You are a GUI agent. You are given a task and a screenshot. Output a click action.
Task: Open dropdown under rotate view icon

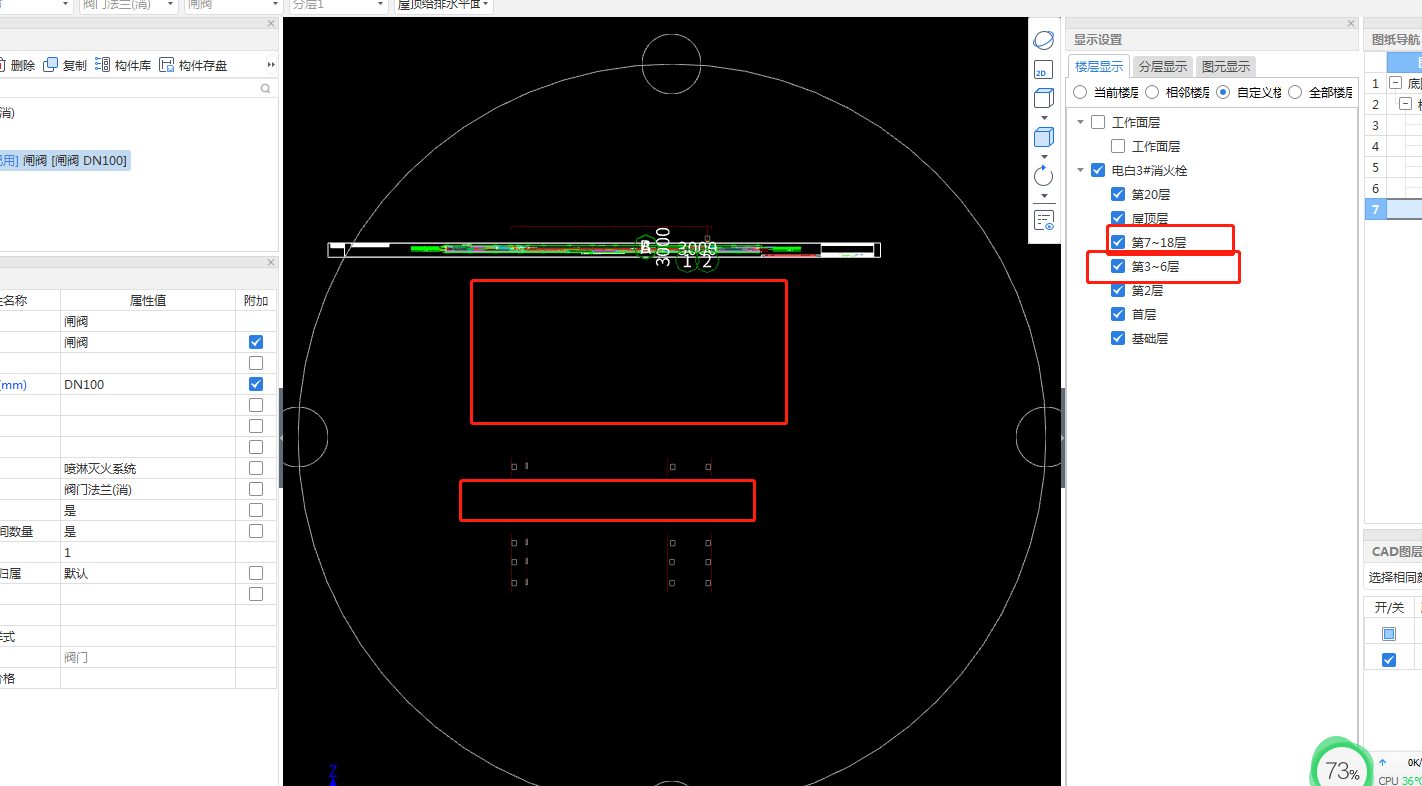[x=1044, y=195]
